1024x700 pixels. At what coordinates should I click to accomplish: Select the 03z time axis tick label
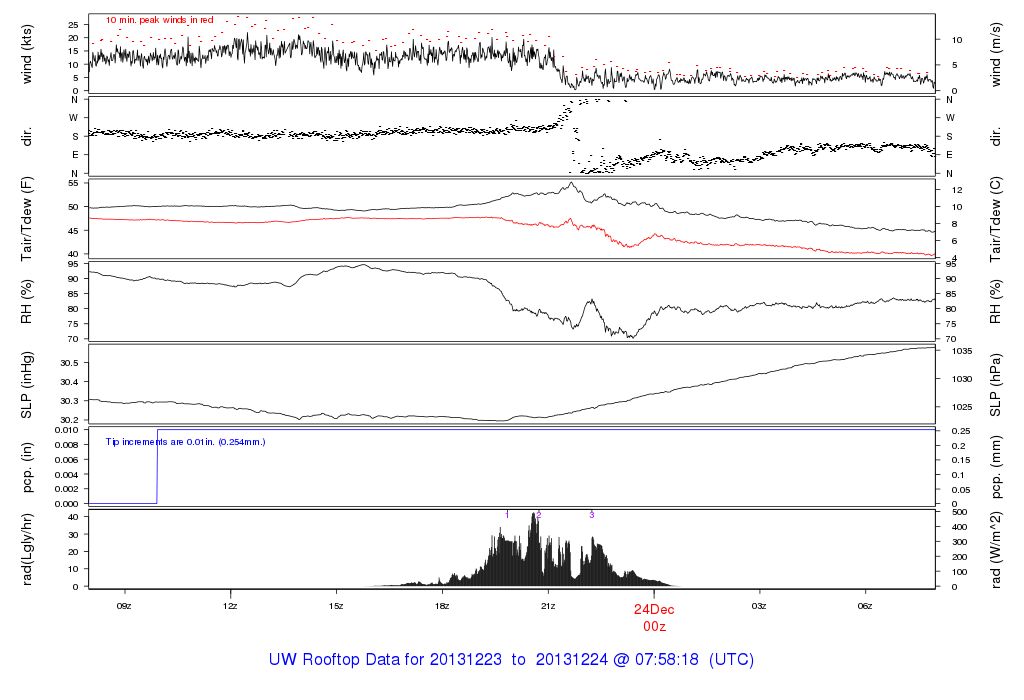[x=760, y=606]
